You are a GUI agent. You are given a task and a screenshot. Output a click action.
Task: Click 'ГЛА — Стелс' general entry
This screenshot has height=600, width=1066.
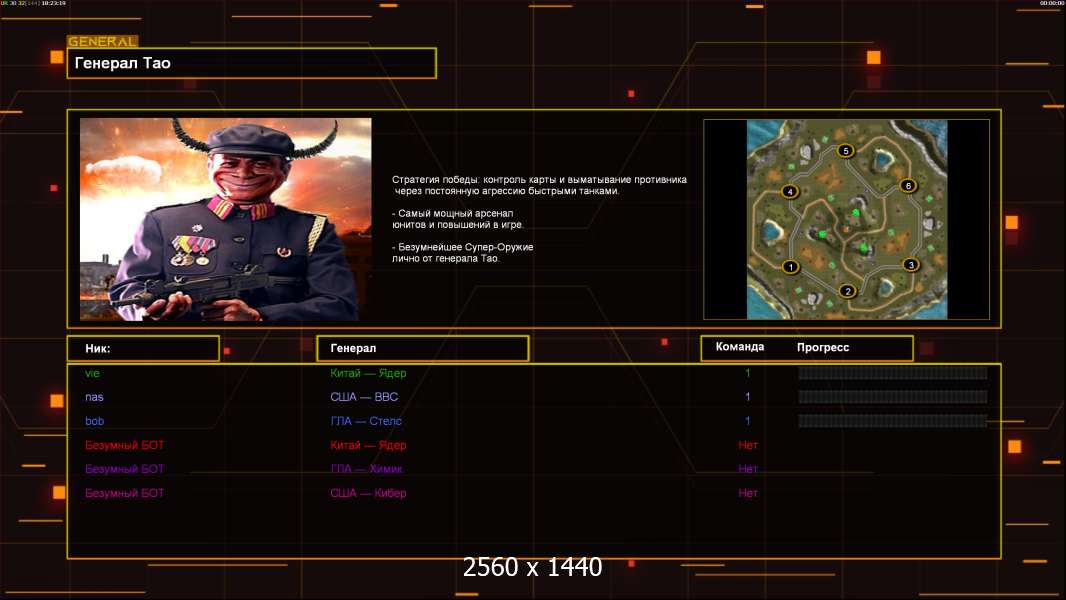tap(366, 421)
